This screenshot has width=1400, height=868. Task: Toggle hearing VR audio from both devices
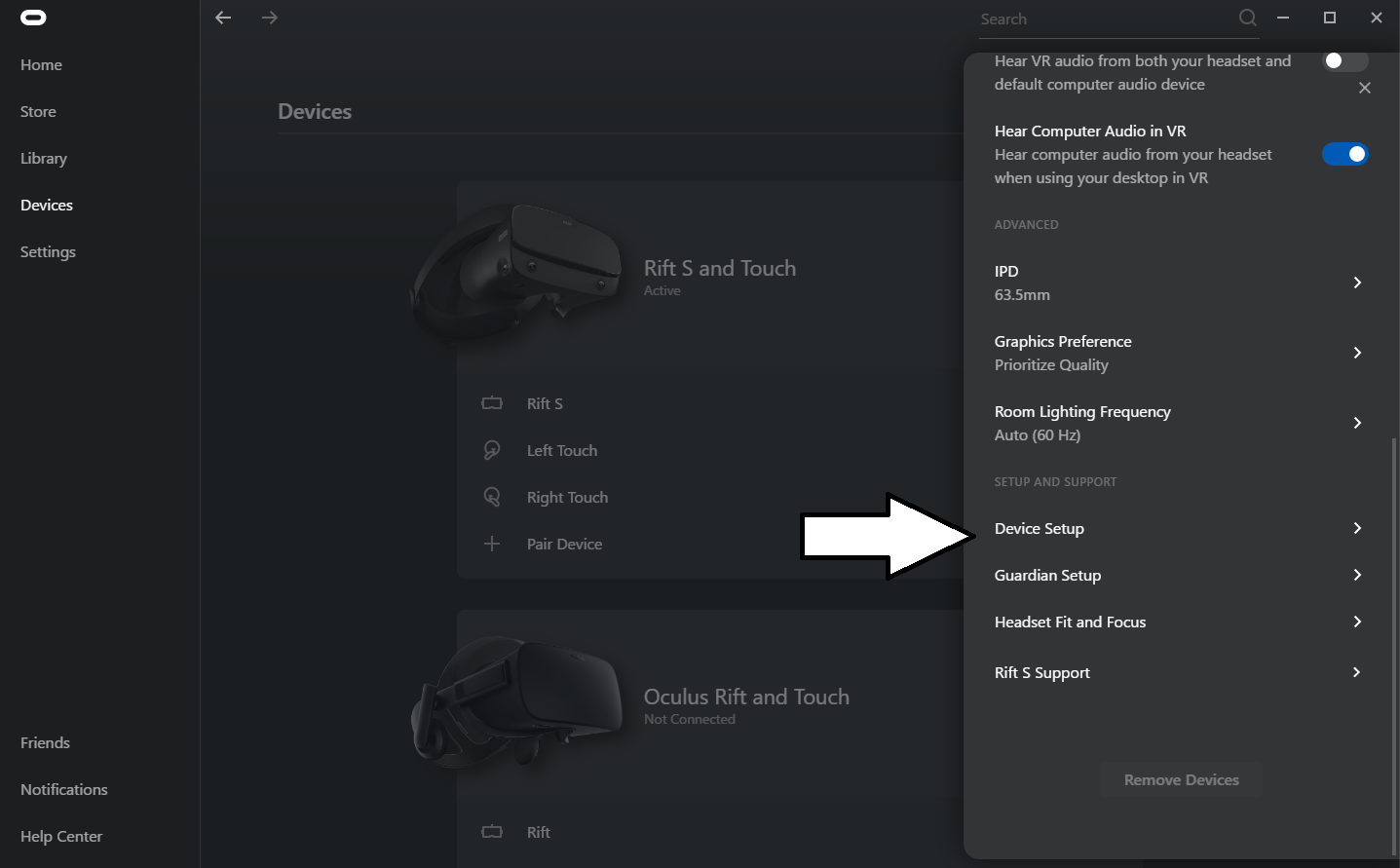(x=1344, y=60)
